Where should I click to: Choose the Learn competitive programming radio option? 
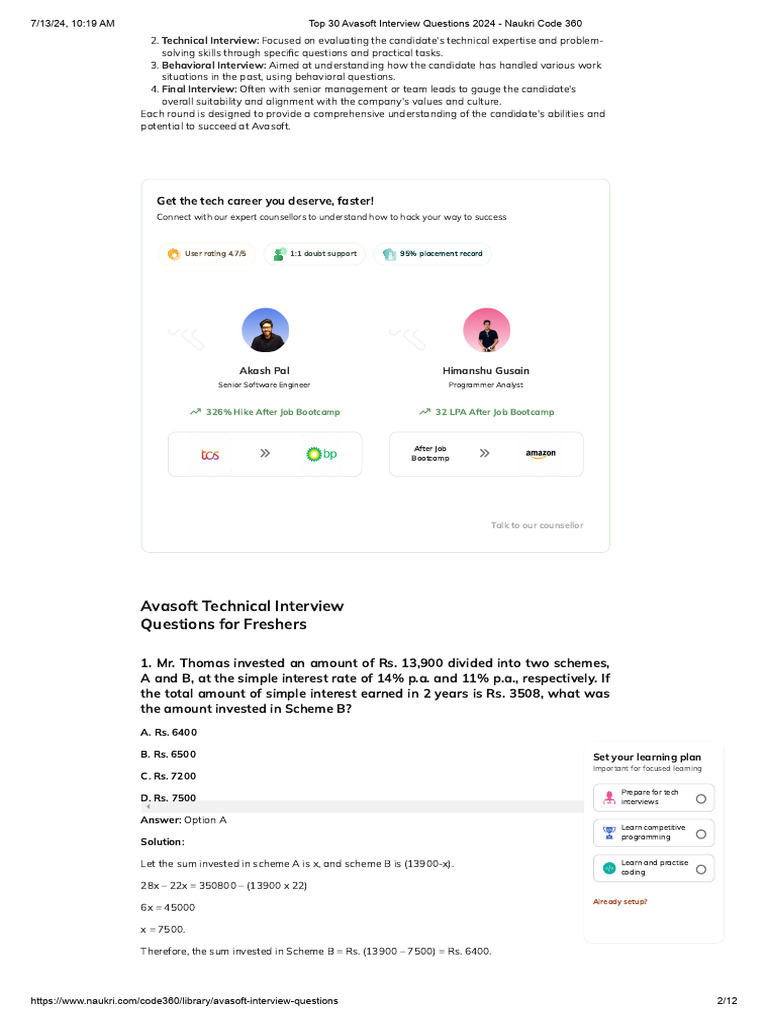(701, 833)
